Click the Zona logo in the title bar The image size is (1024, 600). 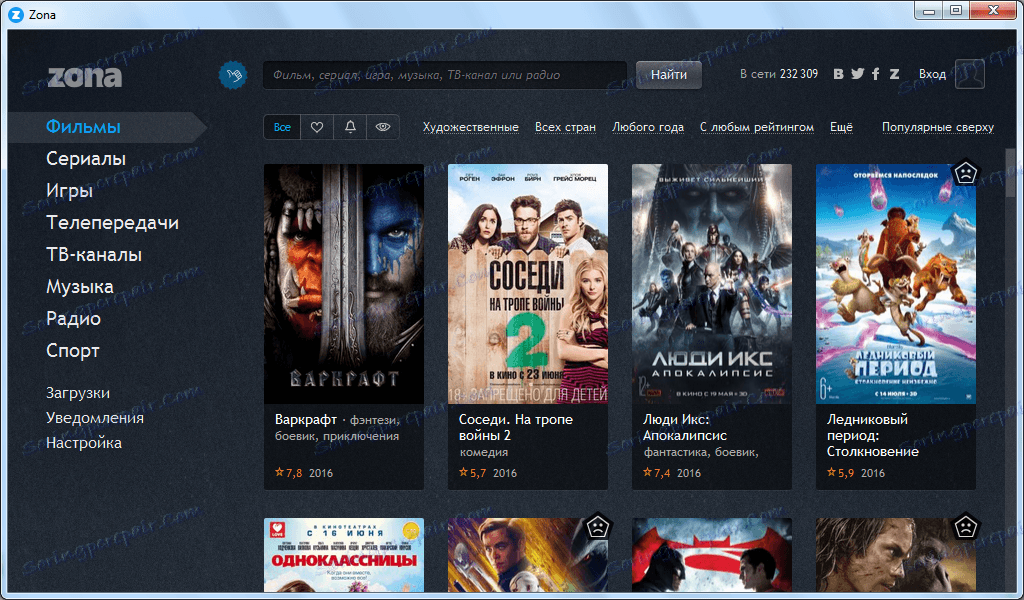coord(16,14)
